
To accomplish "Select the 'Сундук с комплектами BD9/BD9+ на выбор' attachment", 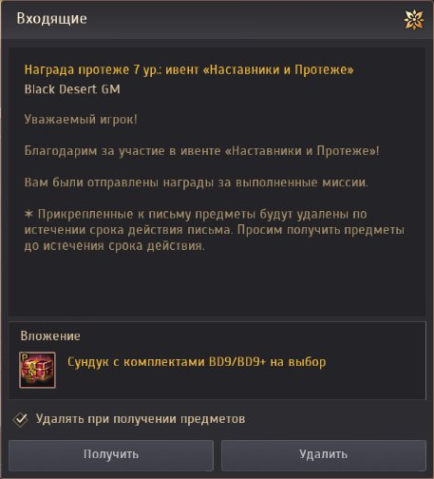I will coord(197,362).
